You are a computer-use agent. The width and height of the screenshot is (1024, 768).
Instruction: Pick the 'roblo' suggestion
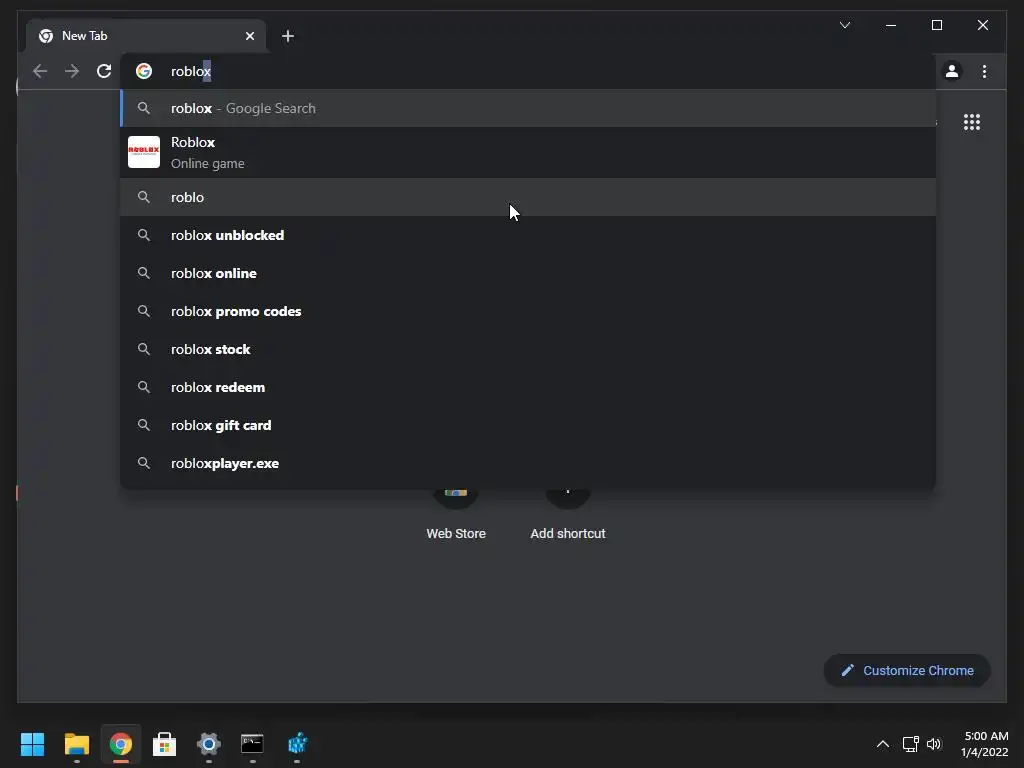[528, 197]
